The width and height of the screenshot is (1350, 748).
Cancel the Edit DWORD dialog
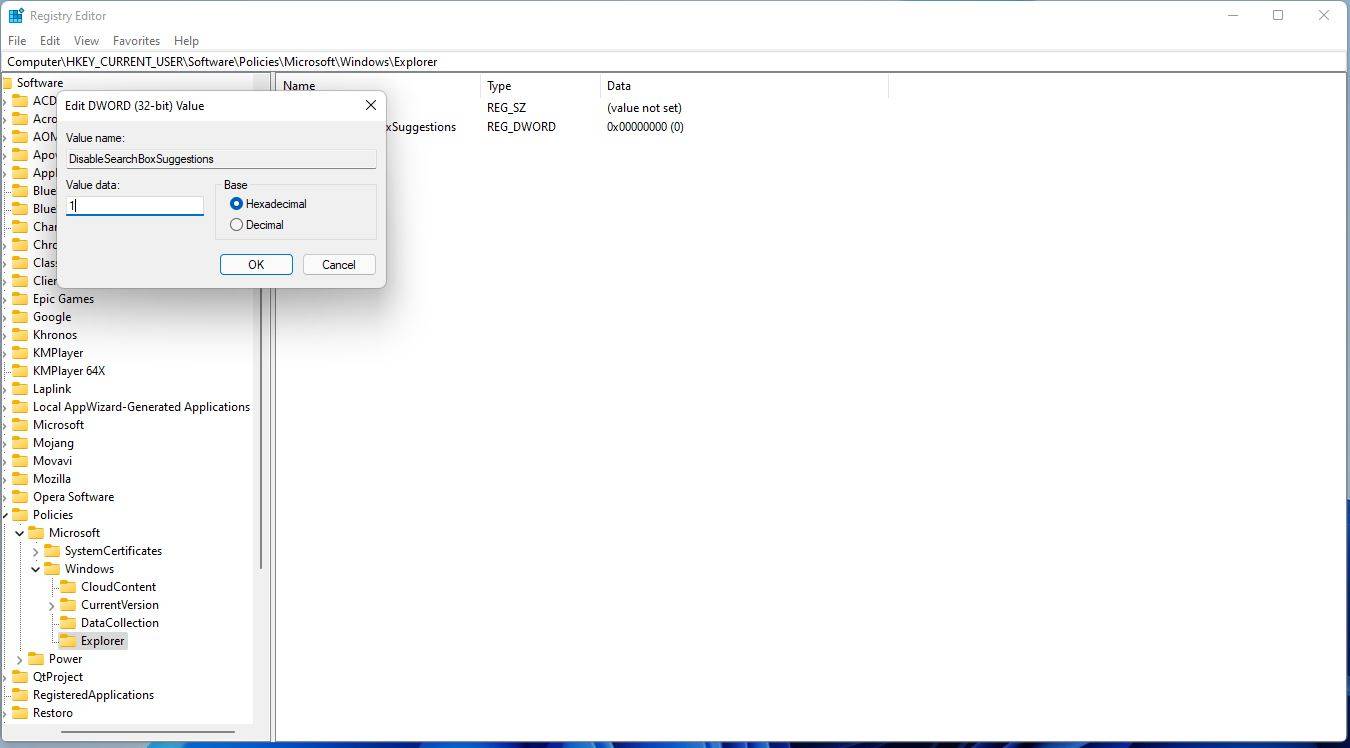point(338,264)
